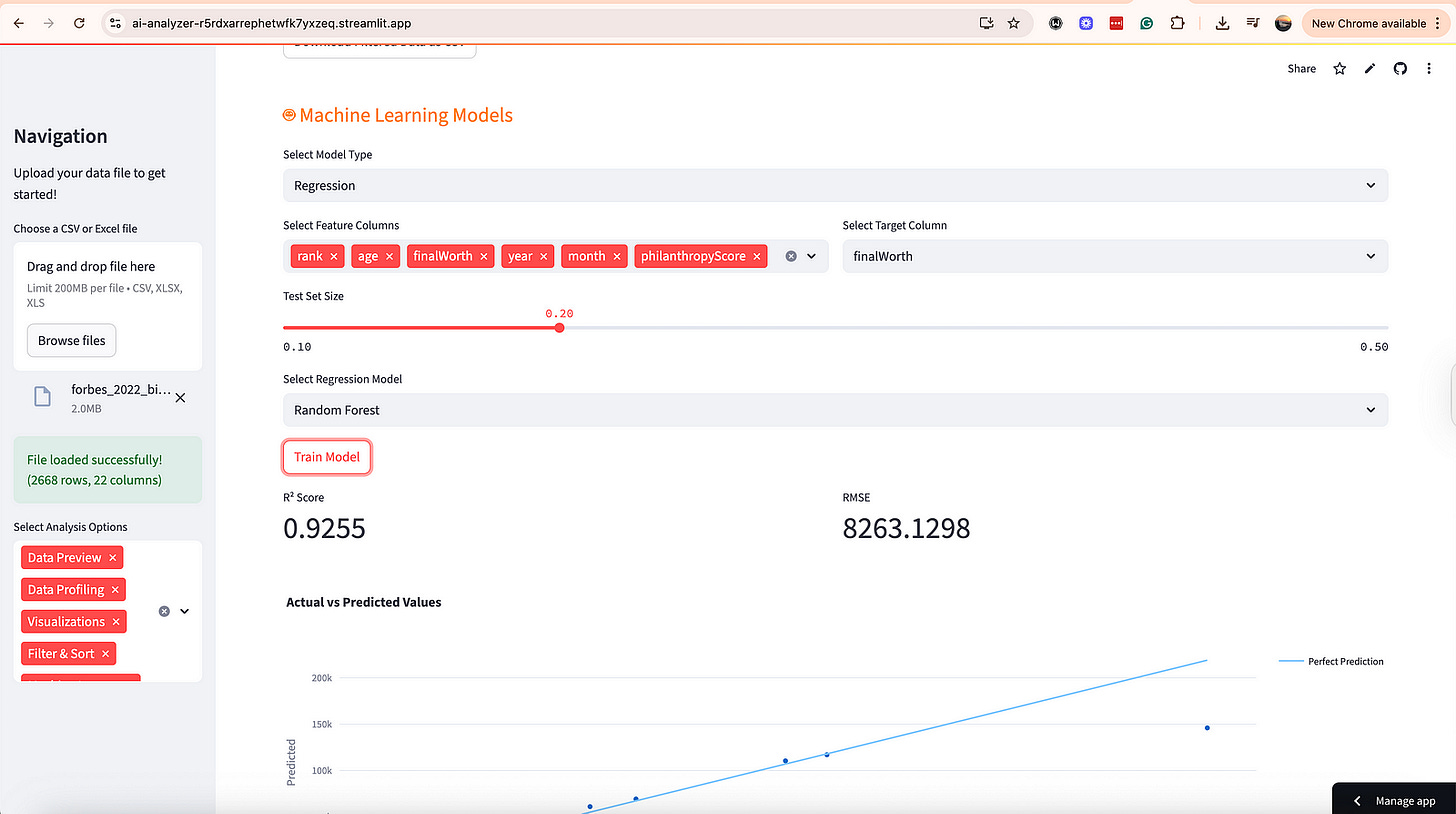Remove the month feature tag
1456x814 pixels.
(x=617, y=257)
